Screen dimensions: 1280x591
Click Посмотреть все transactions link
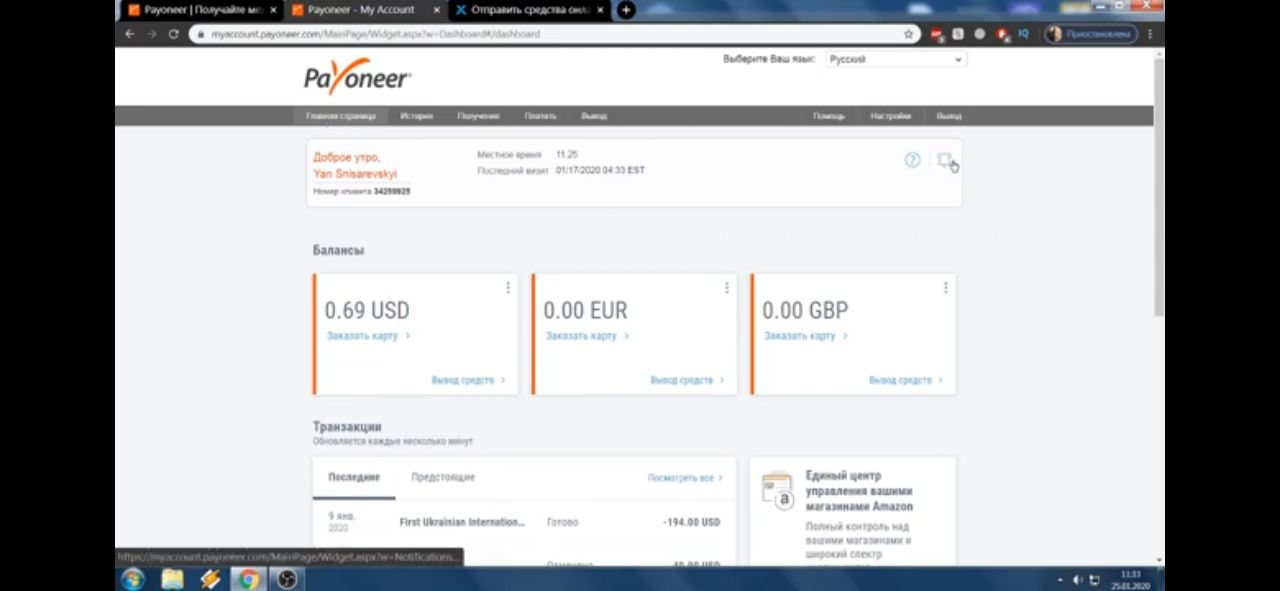click(x=685, y=478)
